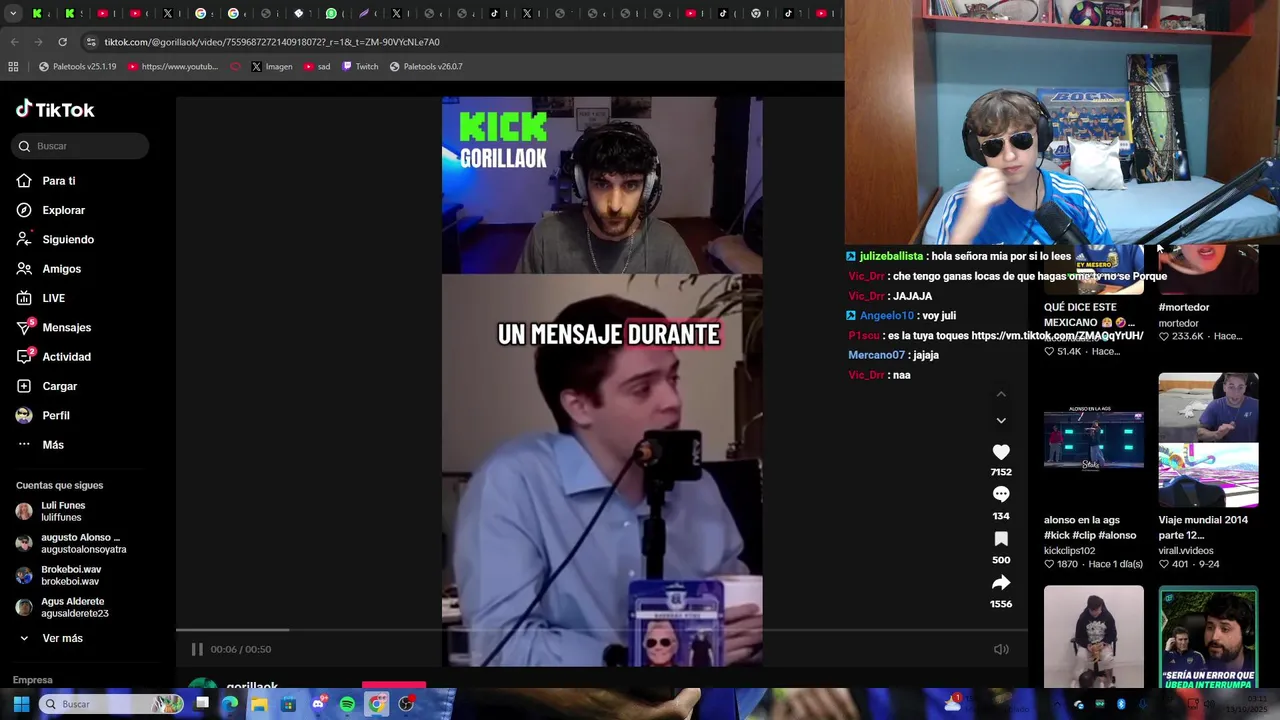Click chat user Angeelo10

pos(887,316)
